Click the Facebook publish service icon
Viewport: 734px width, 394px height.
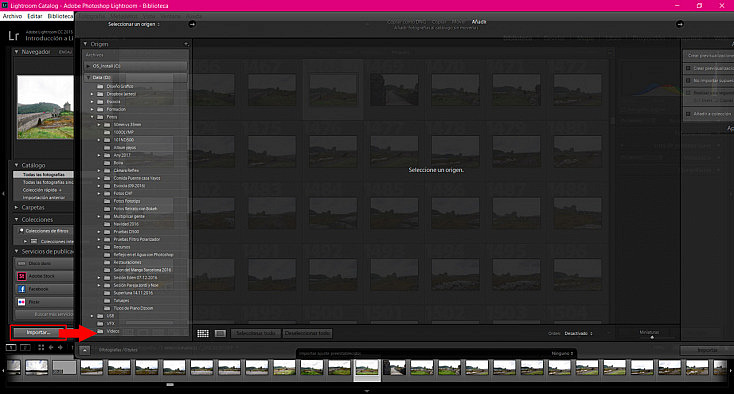pos(22,289)
